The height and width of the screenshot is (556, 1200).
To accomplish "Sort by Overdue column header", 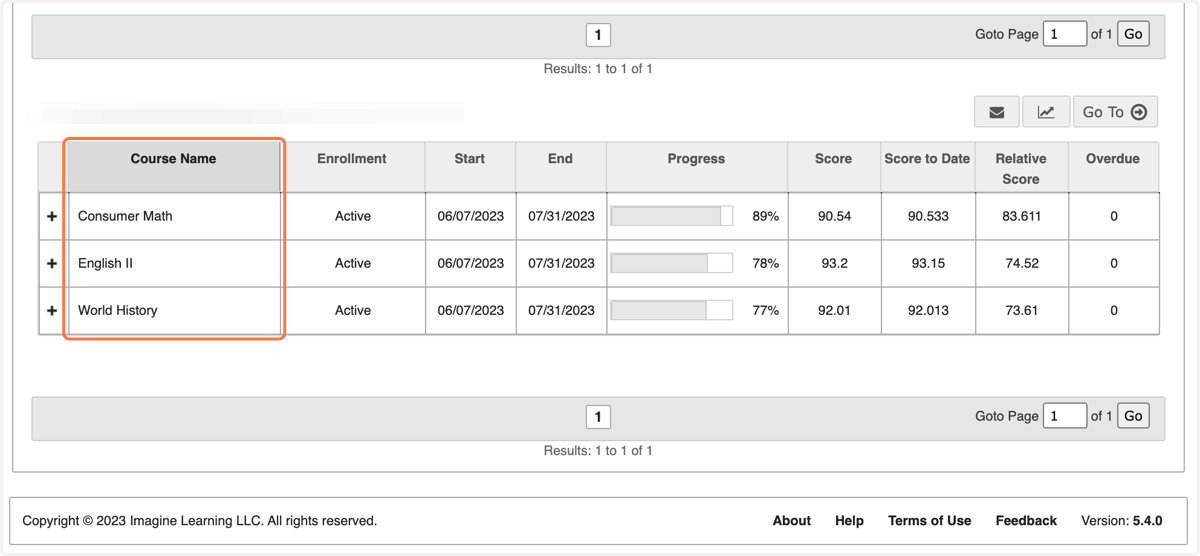I will tap(1113, 167).
